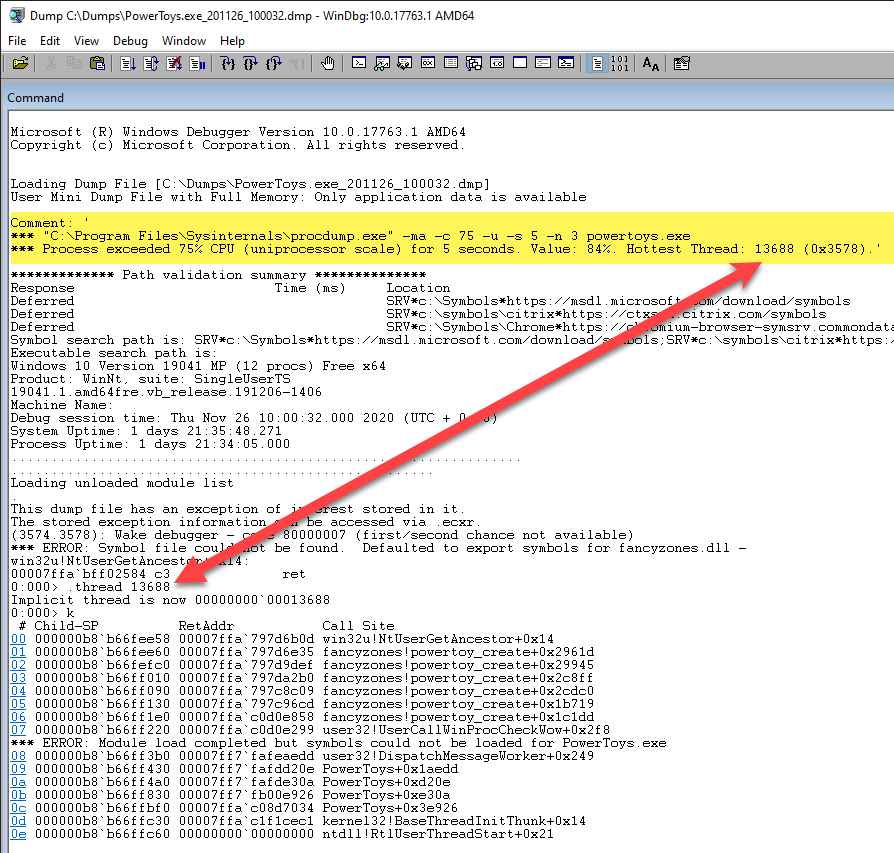Click stack frame link 01
The image size is (894, 853).
click(18, 652)
